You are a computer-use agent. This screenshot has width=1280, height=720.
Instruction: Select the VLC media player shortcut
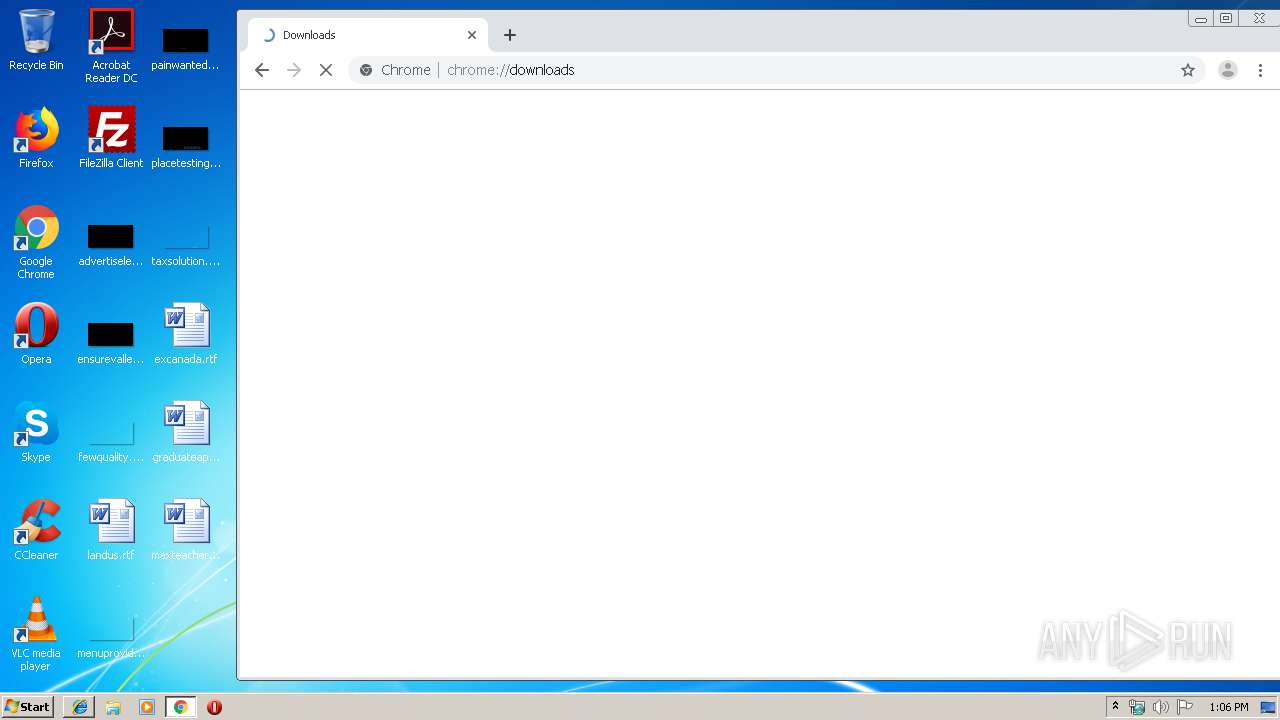tap(36, 634)
